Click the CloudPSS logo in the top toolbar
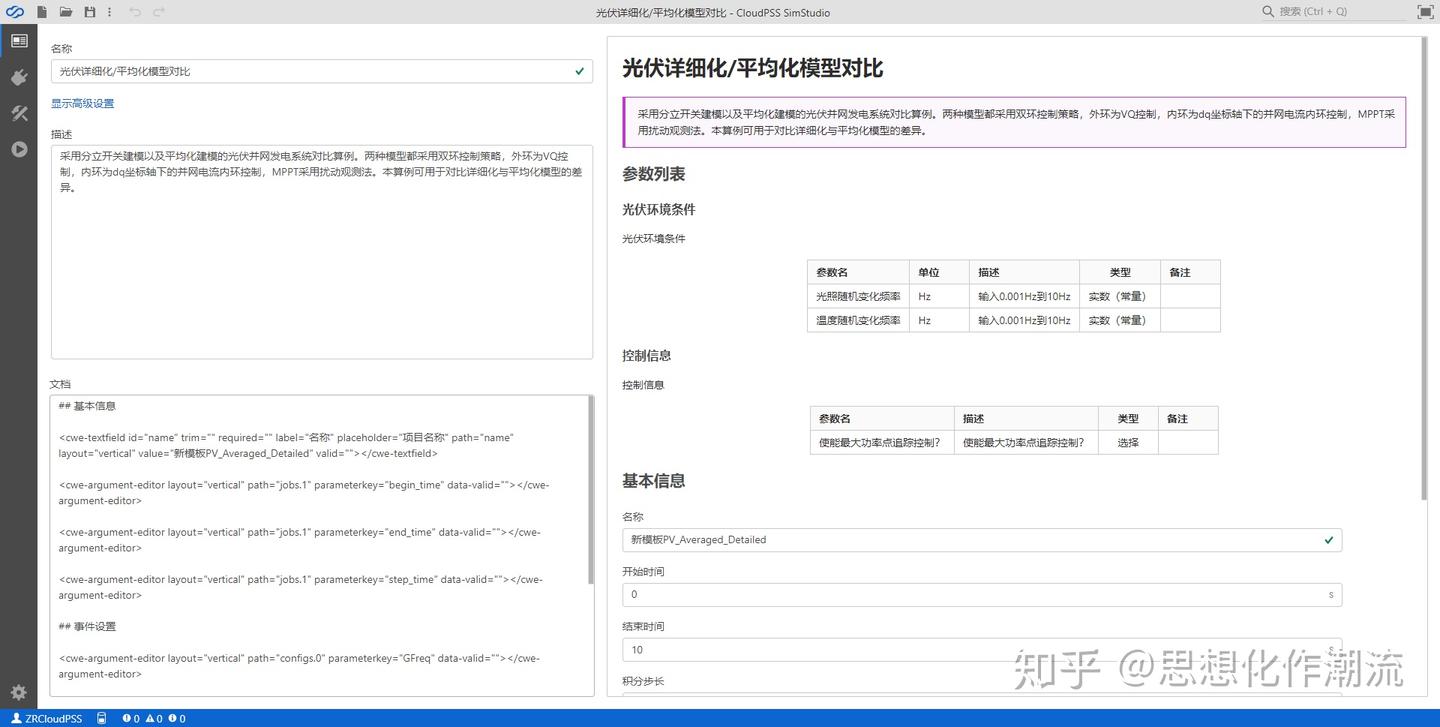This screenshot has height=727, width=1440. (x=14, y=12)
